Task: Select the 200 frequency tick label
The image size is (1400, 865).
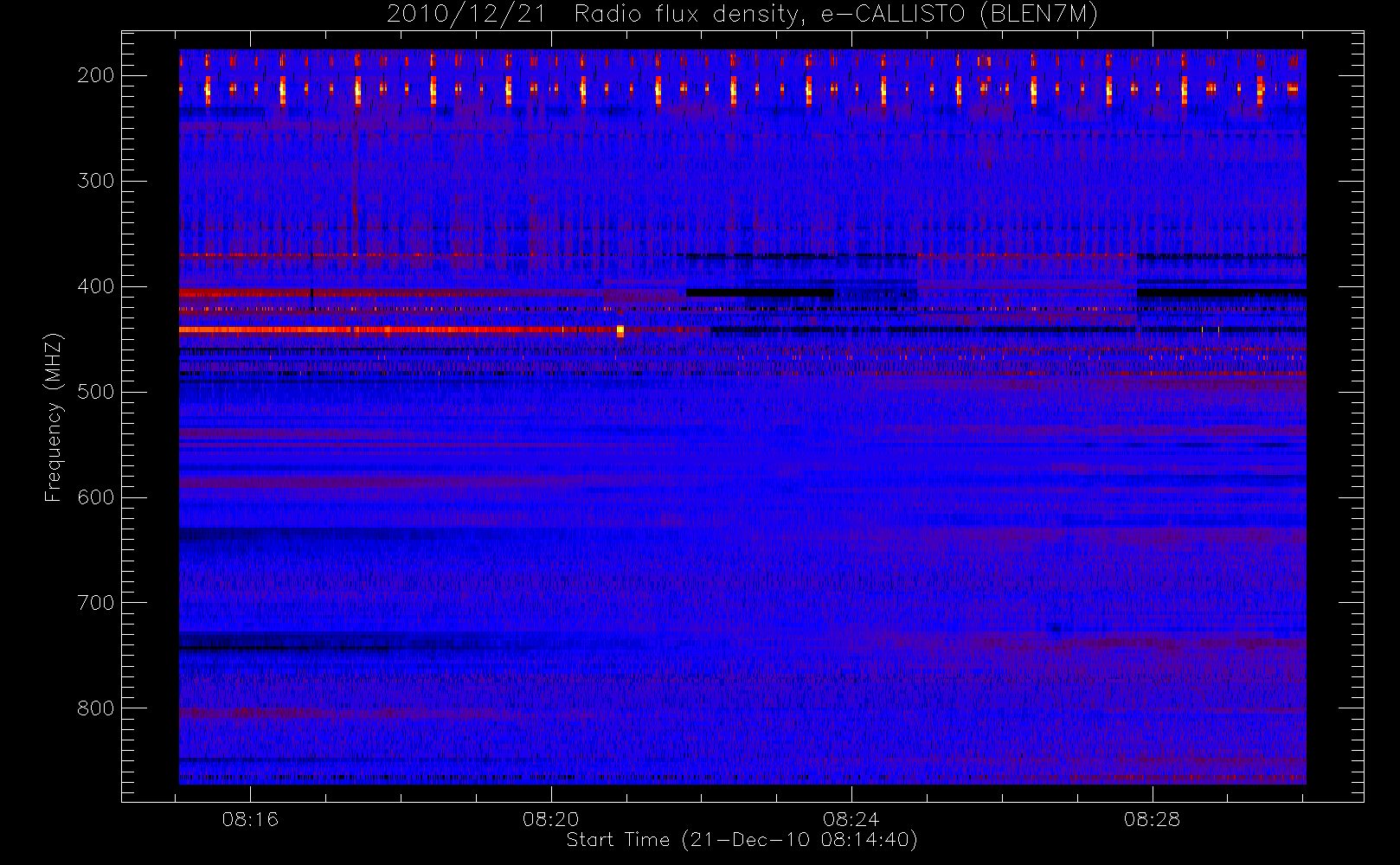Action: (96, 75)
